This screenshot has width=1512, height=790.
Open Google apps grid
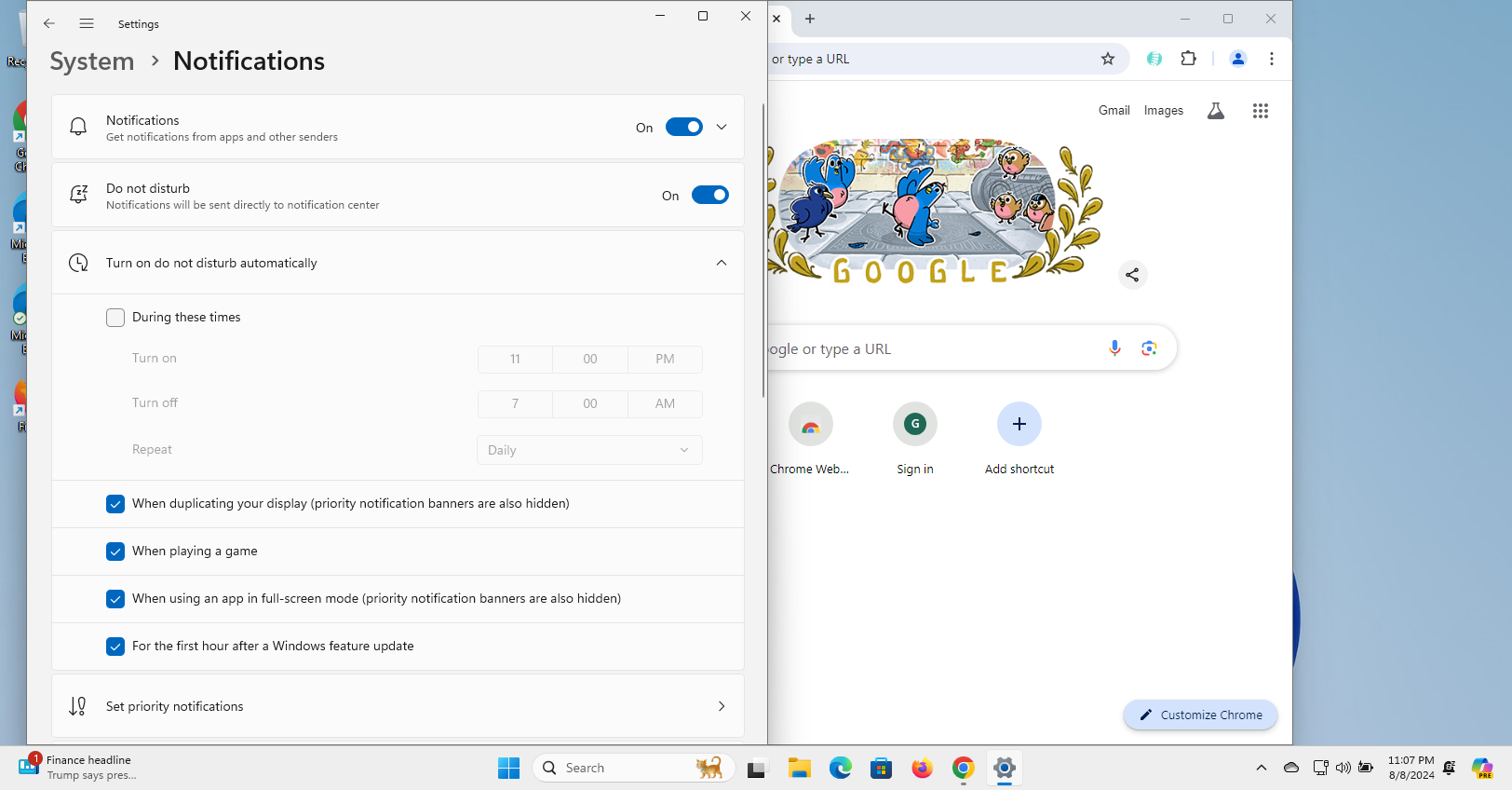tap(1261, 111)
